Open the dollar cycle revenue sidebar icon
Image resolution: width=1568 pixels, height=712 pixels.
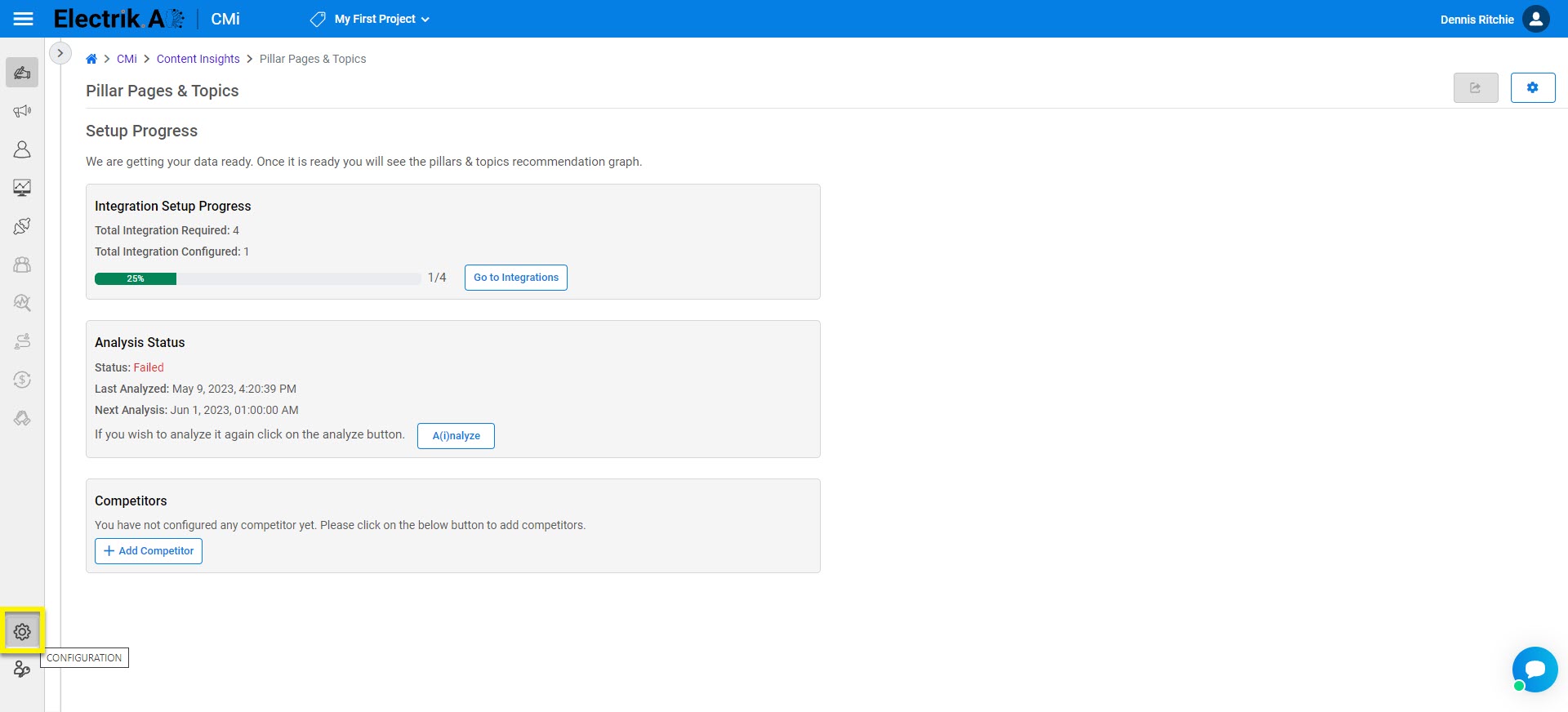tap(22, 380)
